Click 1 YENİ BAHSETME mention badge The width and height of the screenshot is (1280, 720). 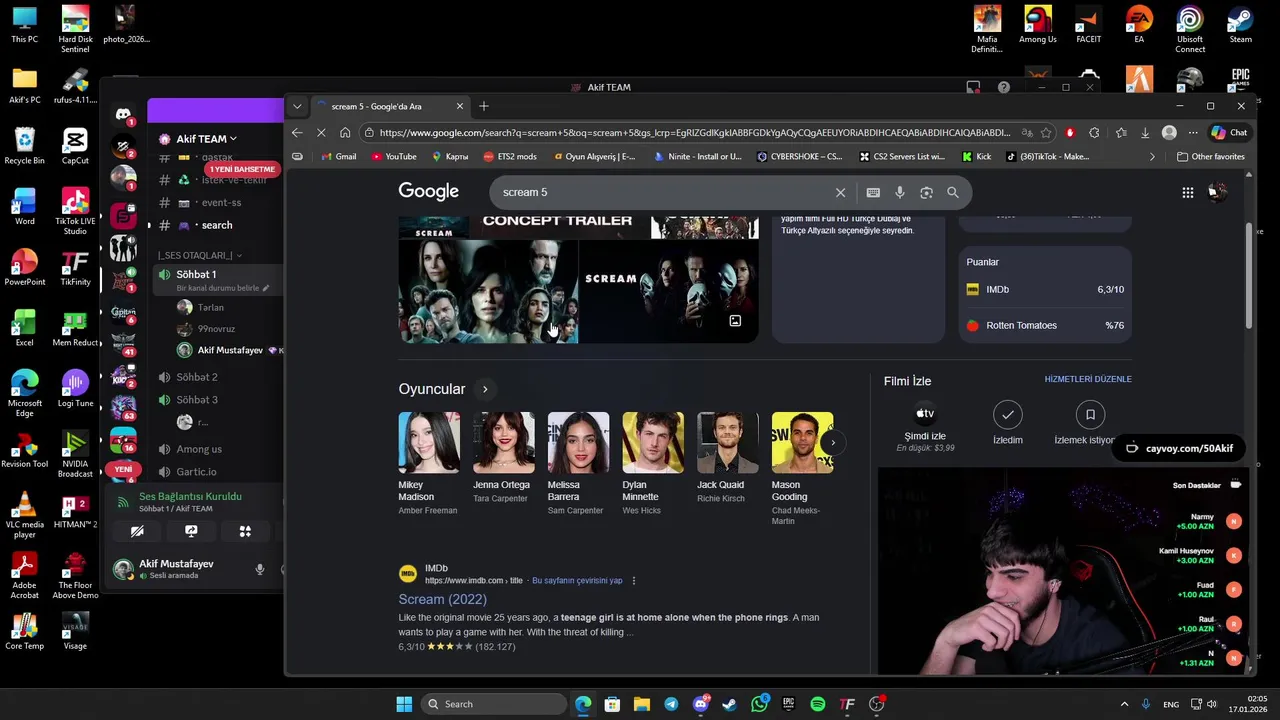tap(241, 169)
